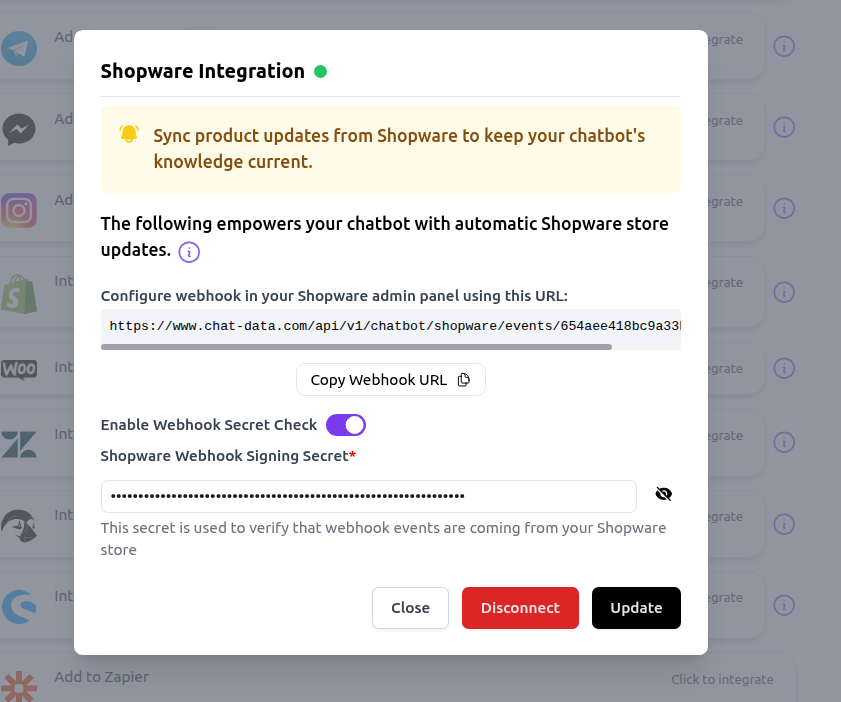Disconnect the Shopware integration
The height and width of the screenshot is (702, 841).
coord(520,608)
